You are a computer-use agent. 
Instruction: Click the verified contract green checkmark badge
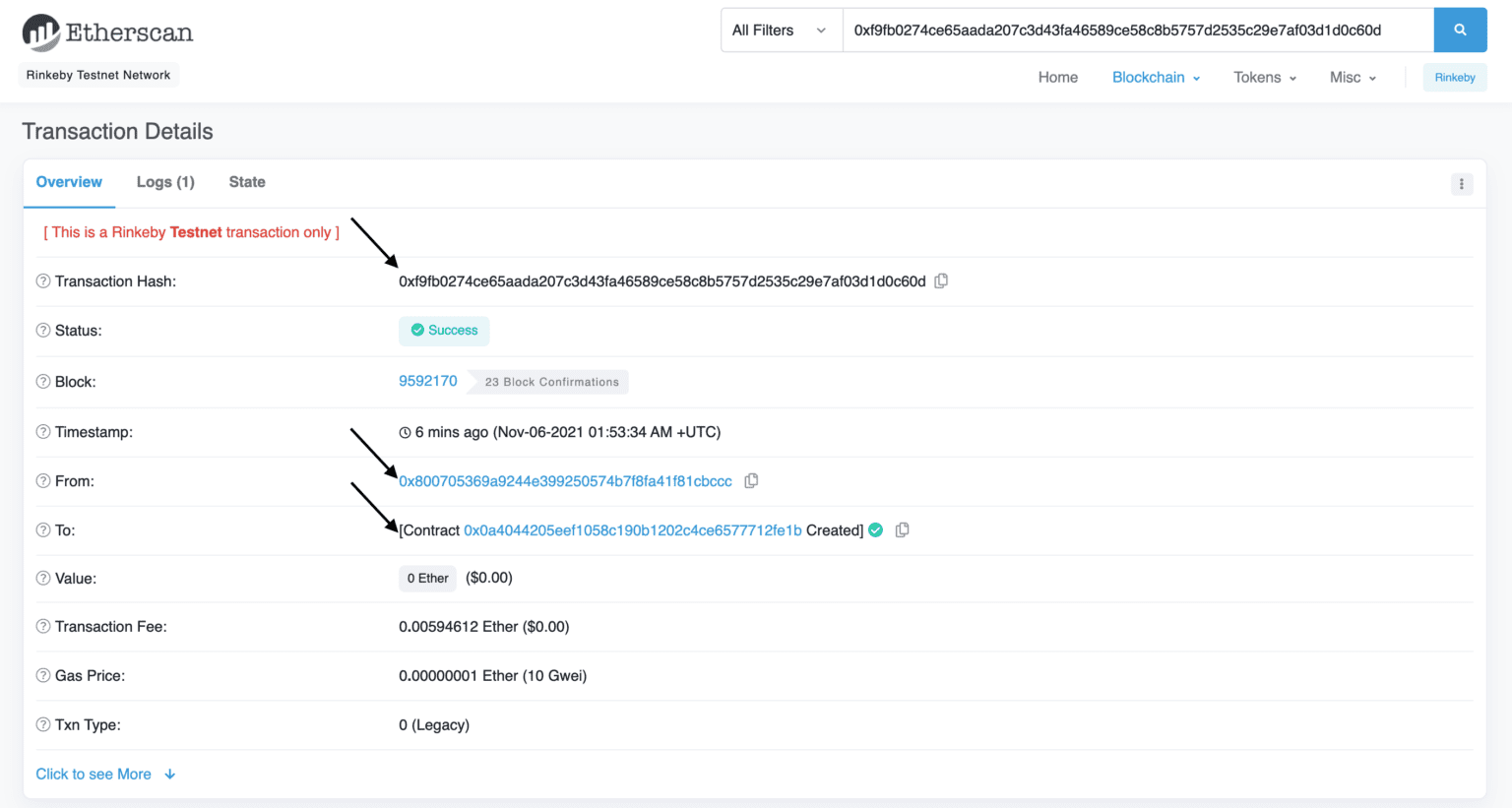pyautogui.click(x=875, y=529)
